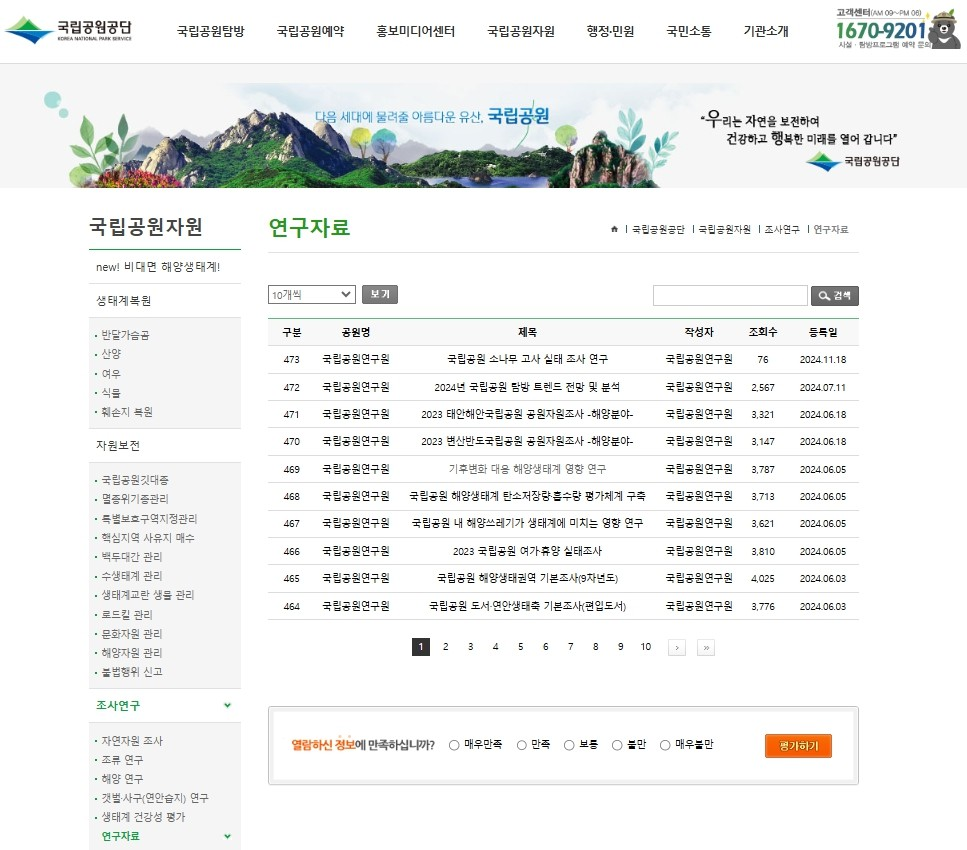Open sidebar item new! 비대면 해양생태계!
This screenshot has width=967, height=850.
[x=158, y=267]
